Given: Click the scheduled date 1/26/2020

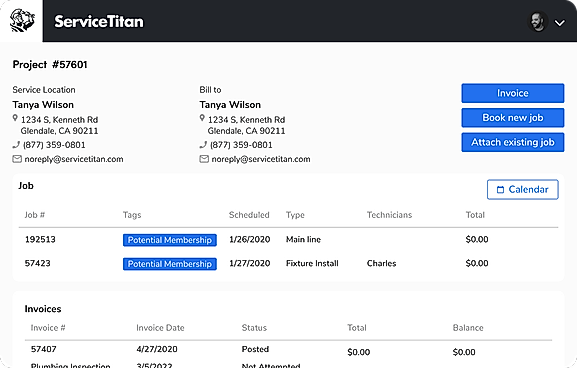Looking at the screenshot, I should [x=249, y=240].
